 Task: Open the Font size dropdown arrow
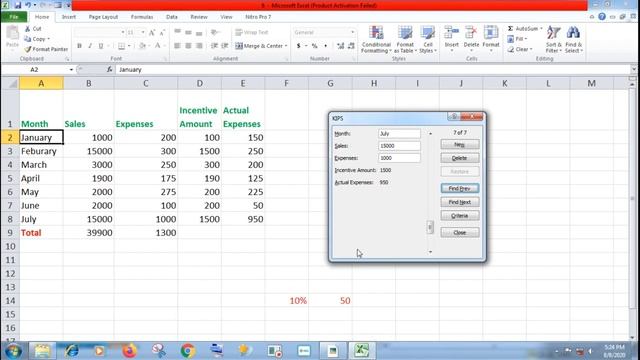[x=143, y=32]
